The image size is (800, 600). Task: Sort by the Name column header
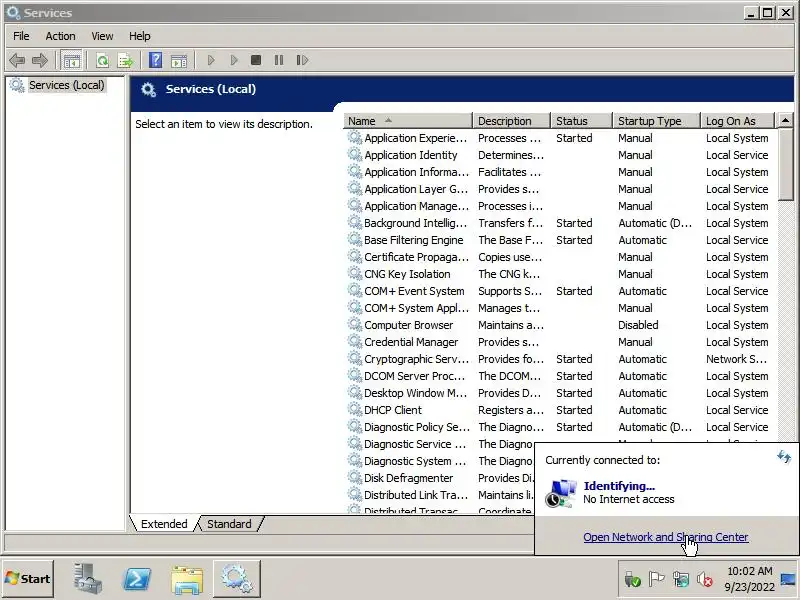coord(408,121)
